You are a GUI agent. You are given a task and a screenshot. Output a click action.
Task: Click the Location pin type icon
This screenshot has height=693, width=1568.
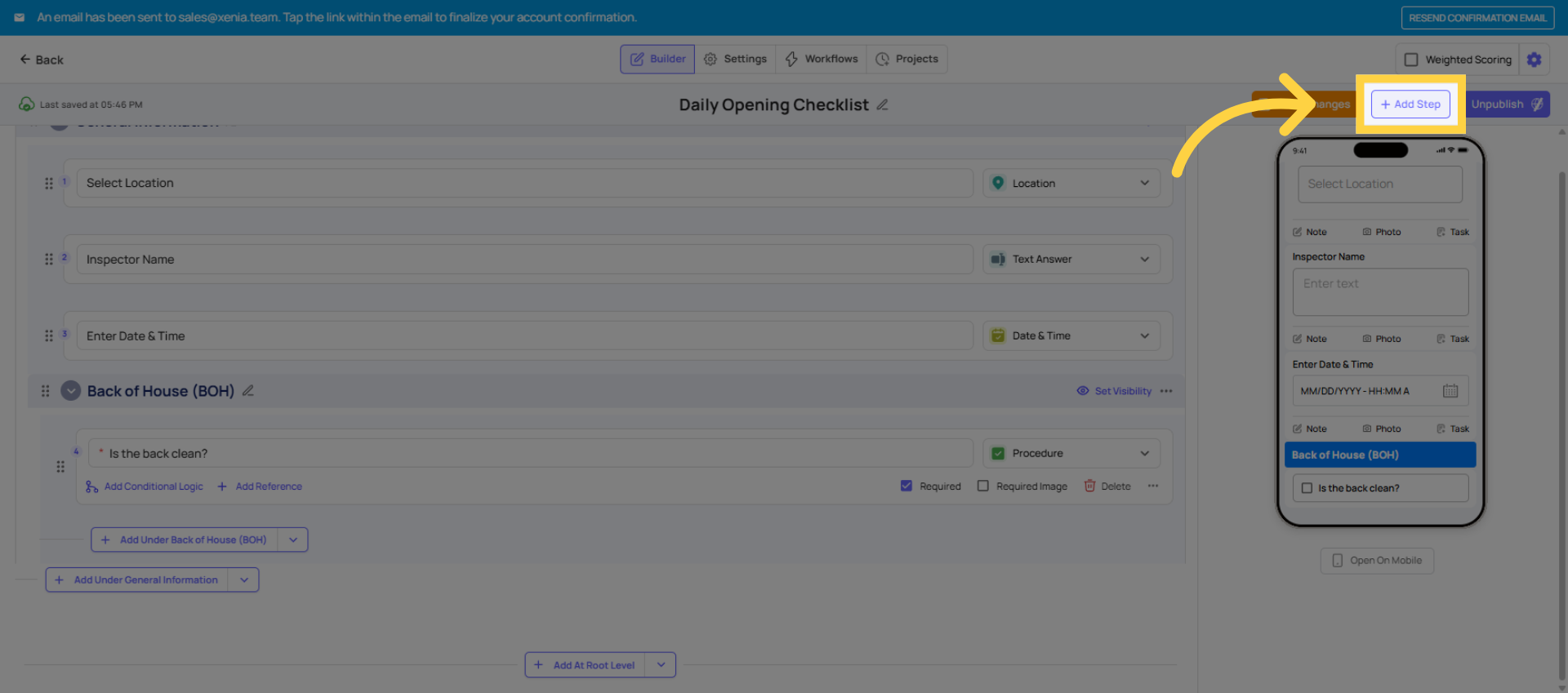(998, 183)
